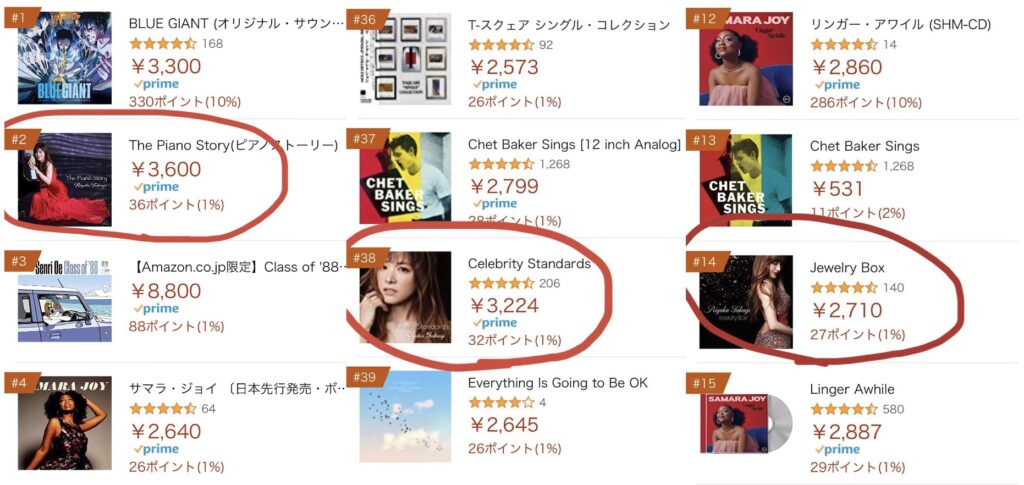Open the Celebrity Standards album cover

pos(405,298)
